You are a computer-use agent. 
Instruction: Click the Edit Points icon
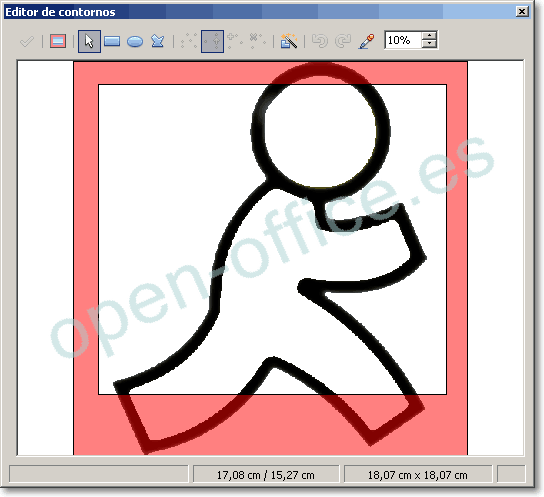point(189,41)
